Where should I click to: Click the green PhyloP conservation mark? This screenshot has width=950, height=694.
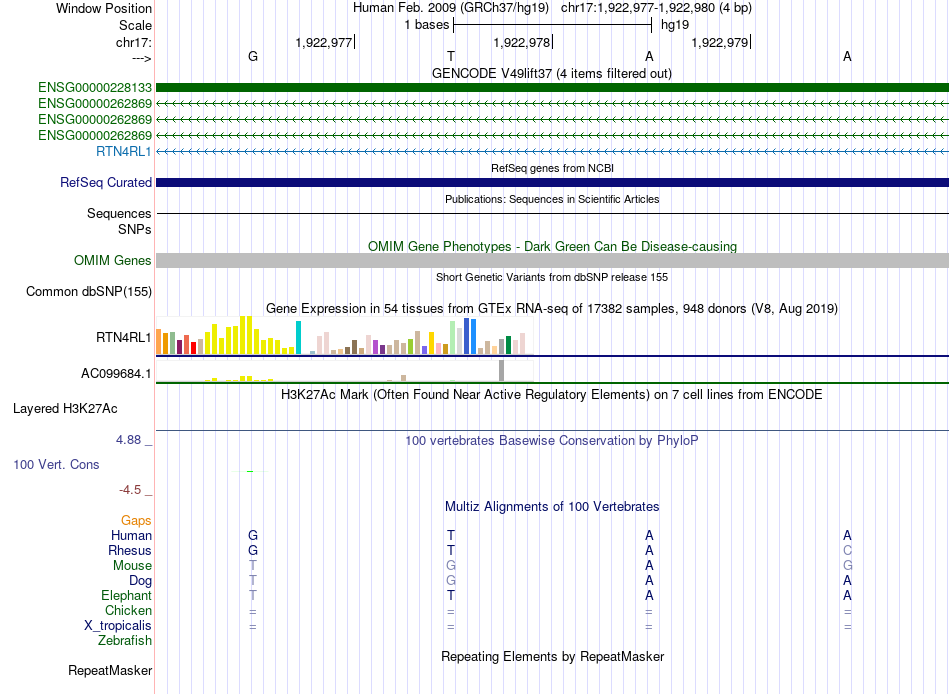(x=250, y=471)
